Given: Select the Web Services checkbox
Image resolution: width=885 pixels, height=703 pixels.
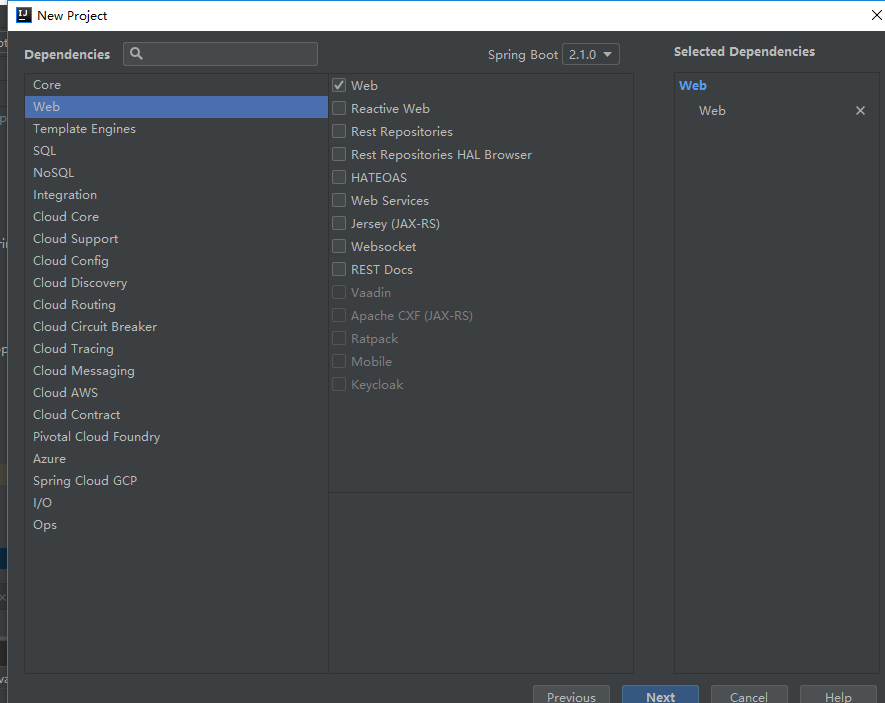Looking at the screenshot, I should tap(339, 200).
